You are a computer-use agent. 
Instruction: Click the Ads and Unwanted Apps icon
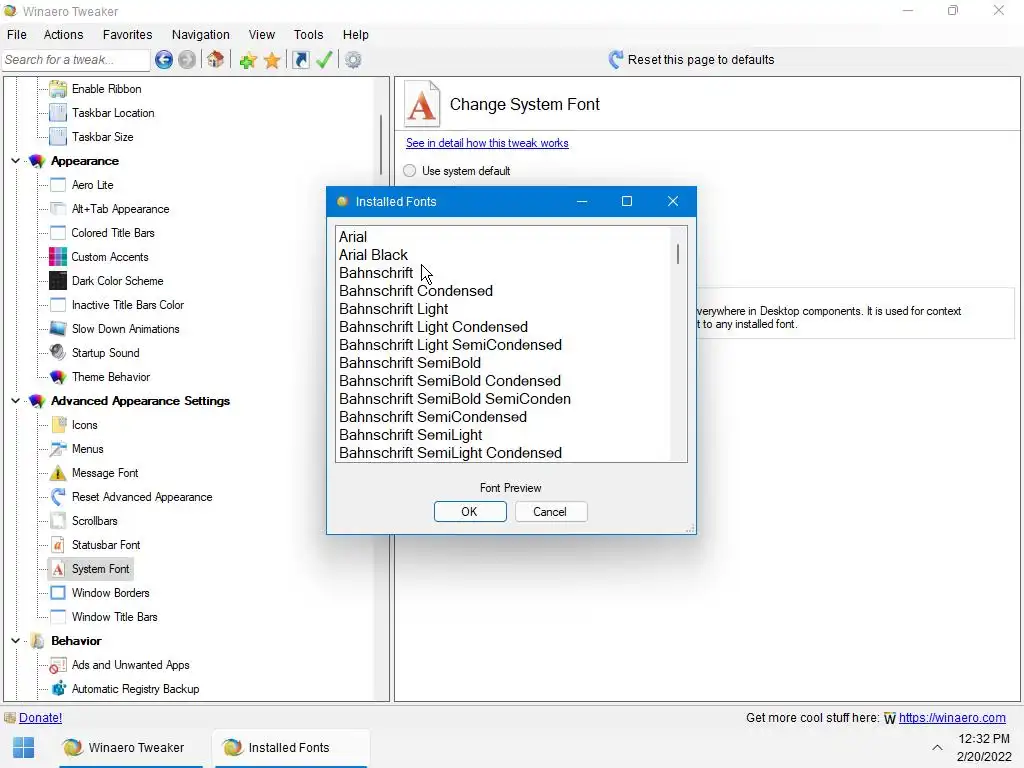coord(58,665)
